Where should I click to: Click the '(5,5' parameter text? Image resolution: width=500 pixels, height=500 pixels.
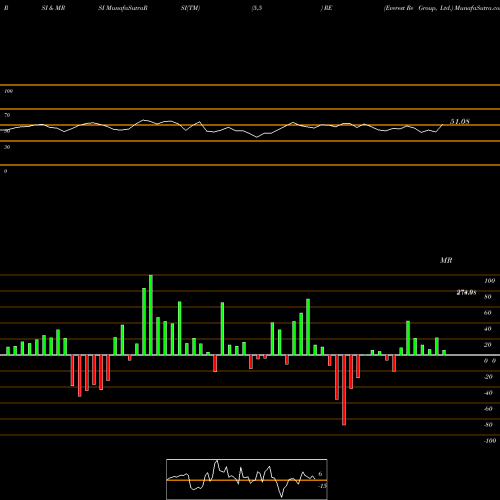(257, 8)
